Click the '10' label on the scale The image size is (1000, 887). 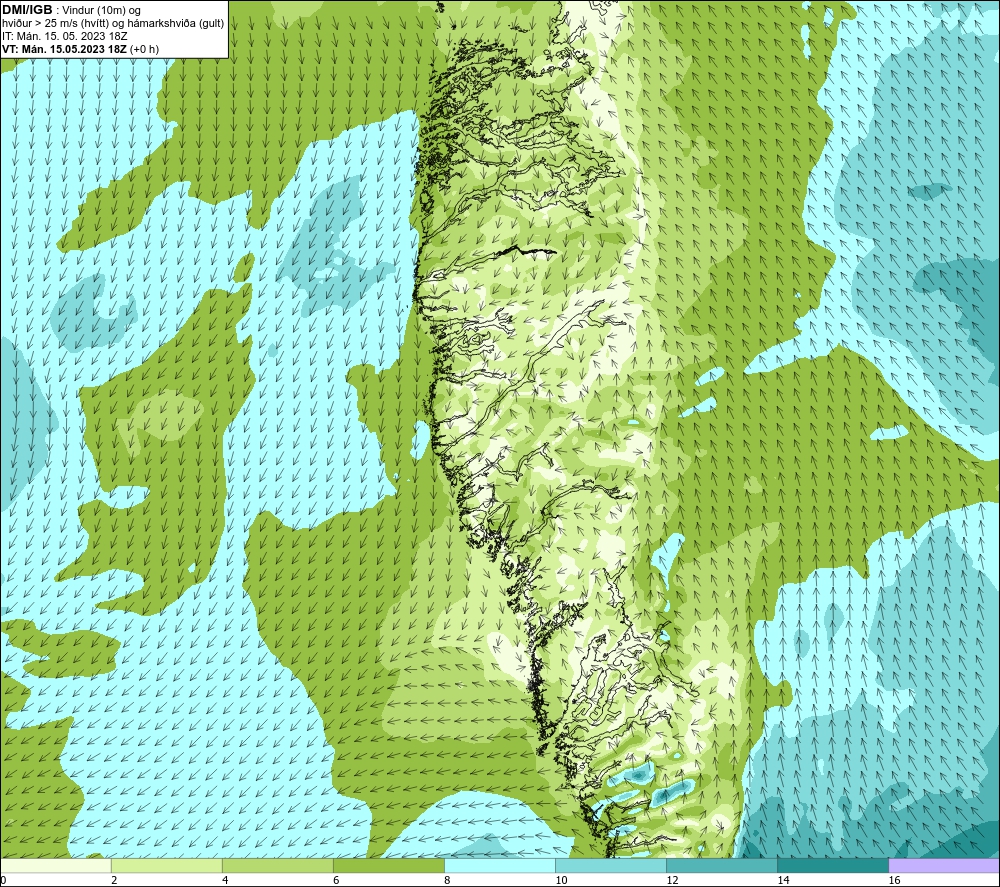(561, 880)
